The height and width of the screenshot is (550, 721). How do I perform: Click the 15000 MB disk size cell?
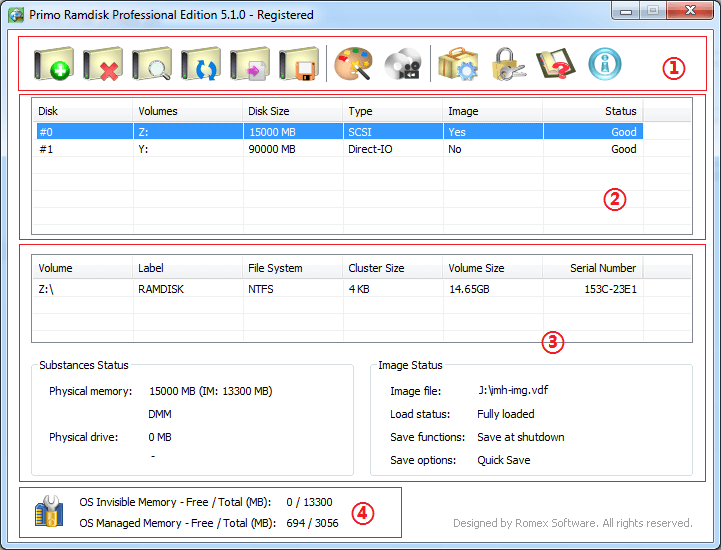(272, 132)
